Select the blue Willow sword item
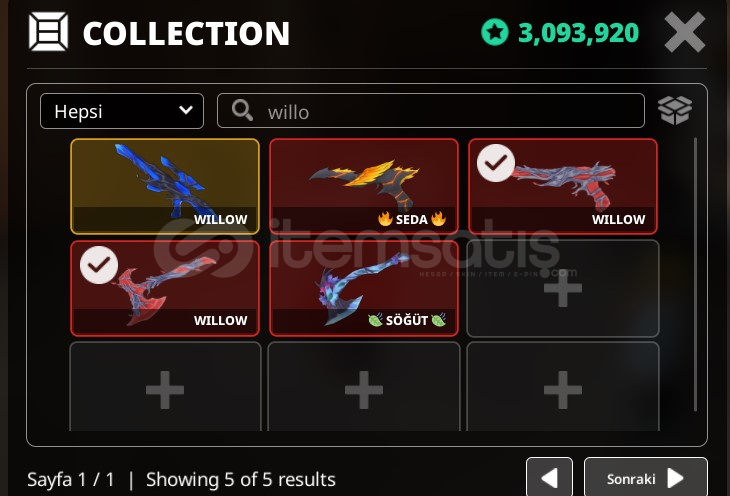 tap(165, 186)
